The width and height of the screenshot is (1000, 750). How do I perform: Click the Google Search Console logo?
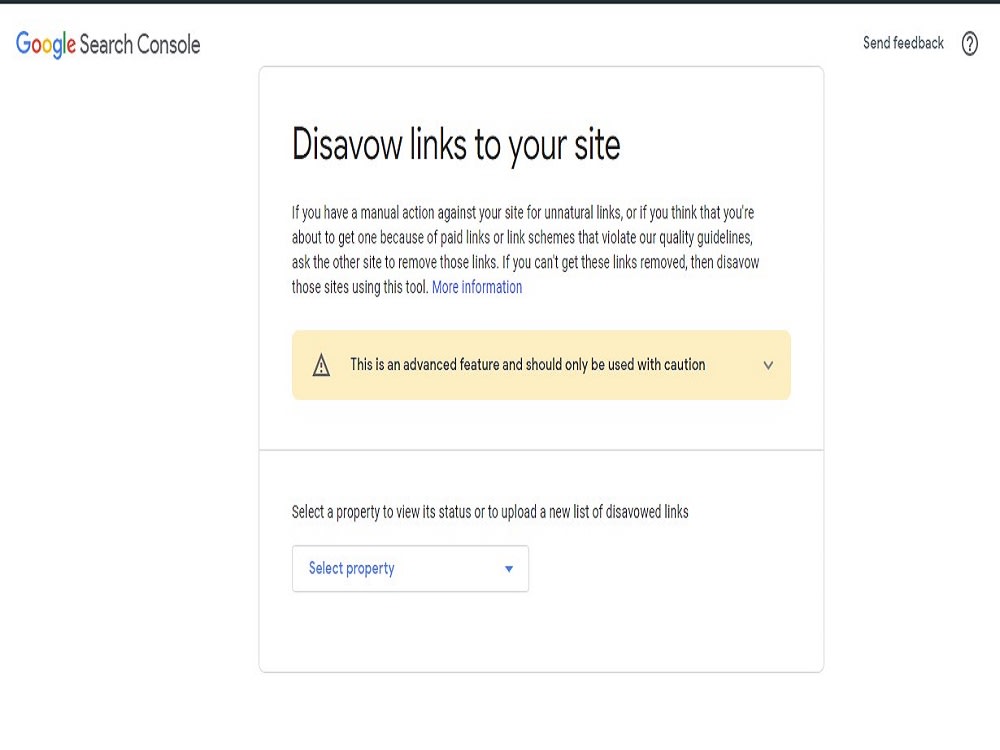pyautogui.click(x=108, y=45)
